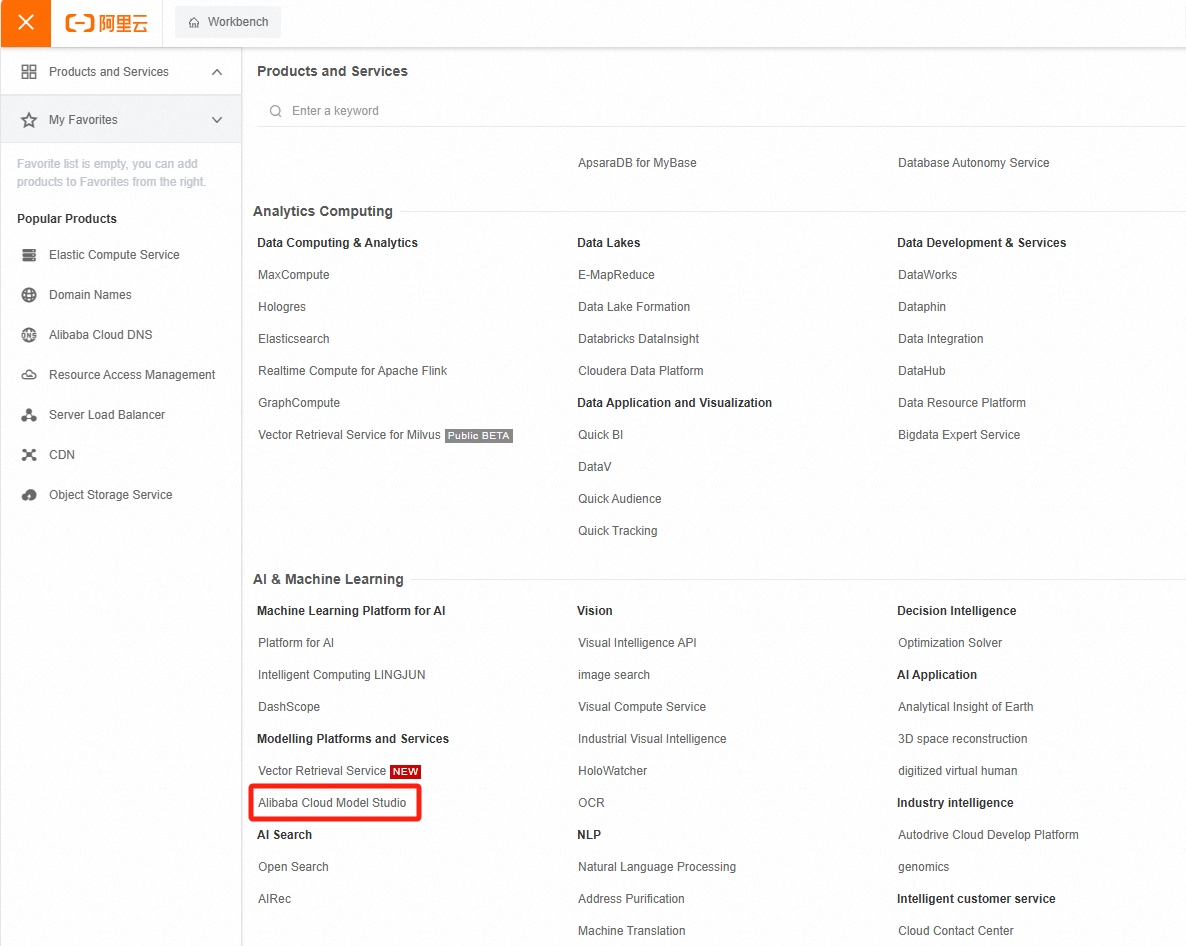This screenshot has width=1186, height=946.
Task: Open the DashScope link
Action: coord(289,707)
